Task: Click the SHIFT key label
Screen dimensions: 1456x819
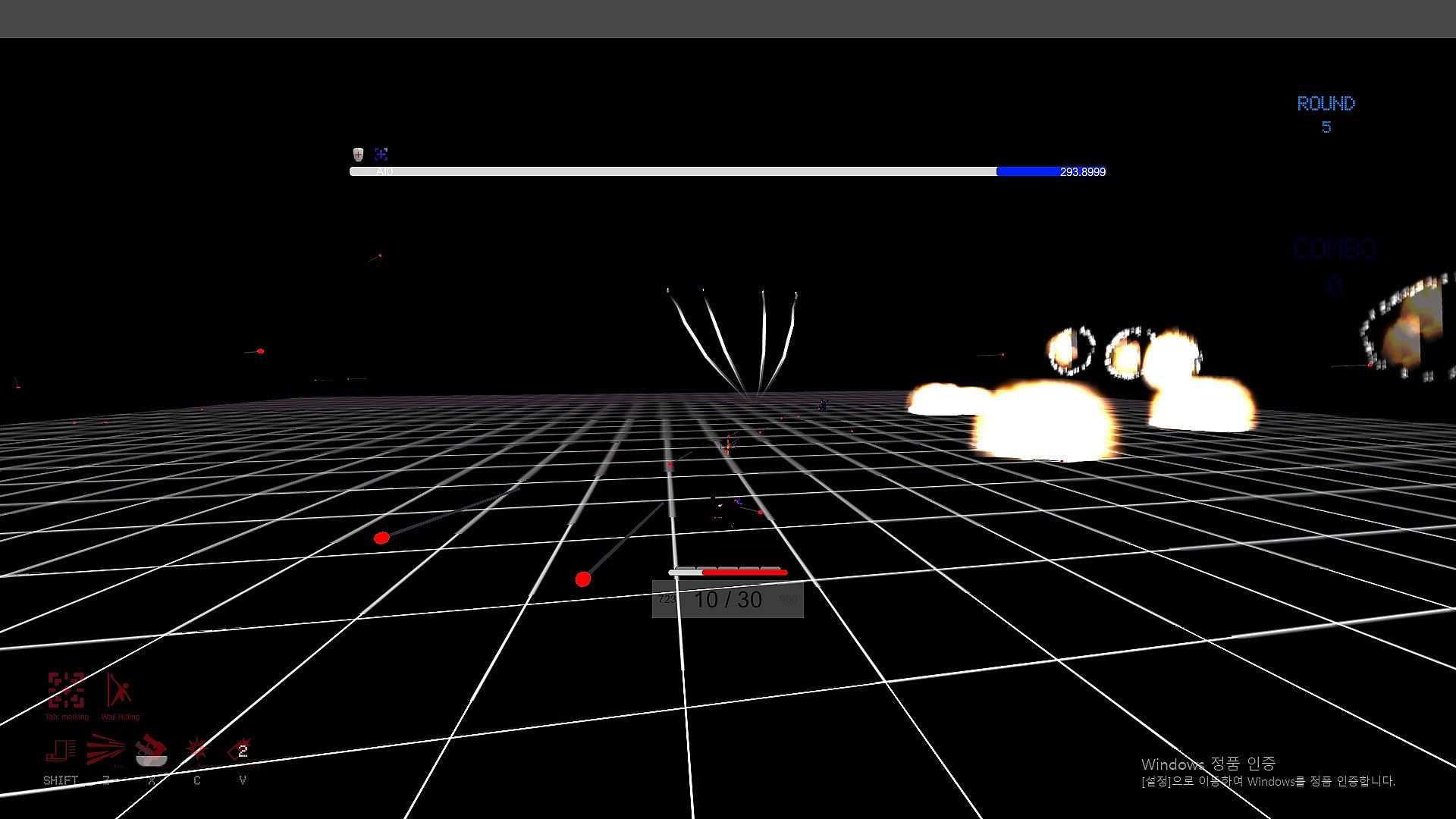Action: click(x=61, y=780)
